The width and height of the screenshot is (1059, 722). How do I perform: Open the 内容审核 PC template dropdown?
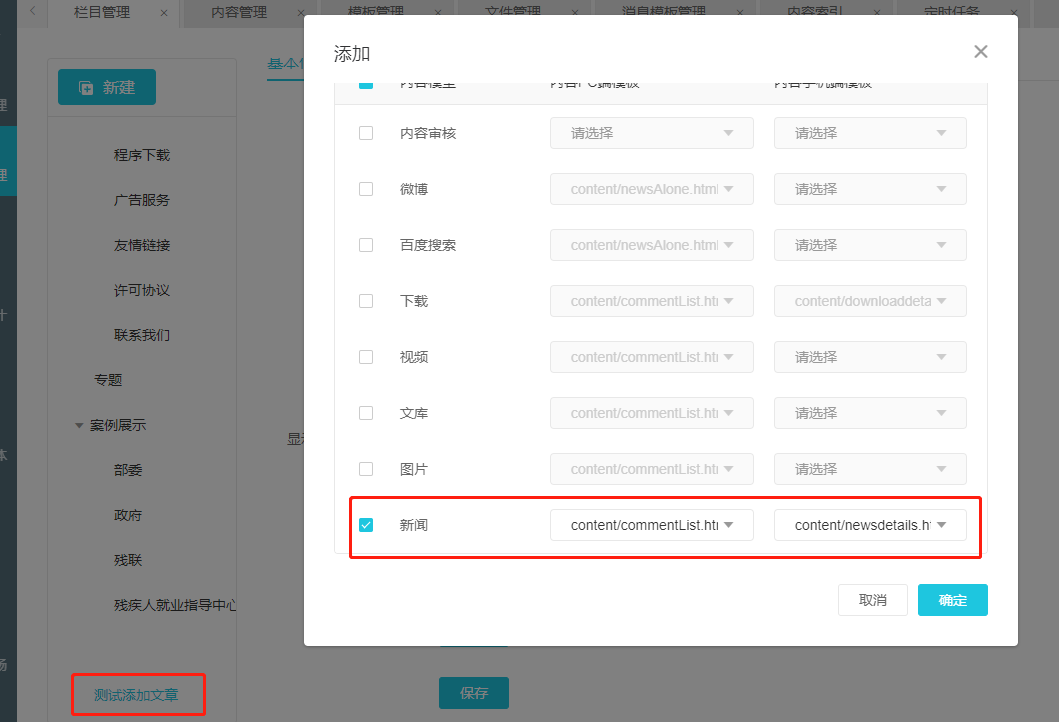tap(652, 133)
